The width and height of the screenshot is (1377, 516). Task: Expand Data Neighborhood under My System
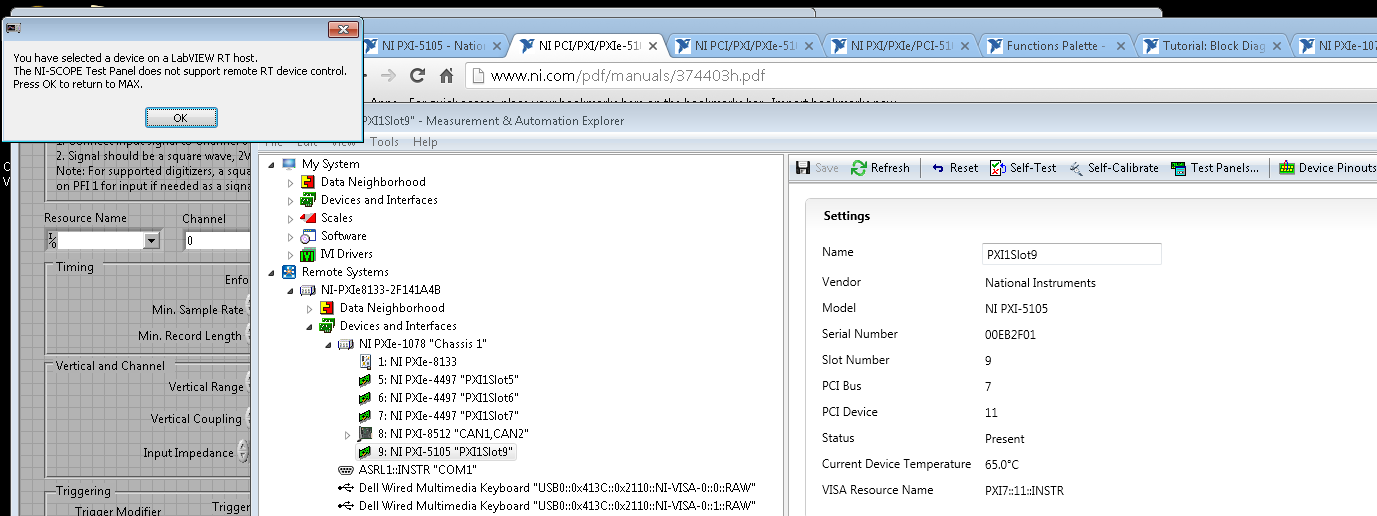(x=291, y=182)
